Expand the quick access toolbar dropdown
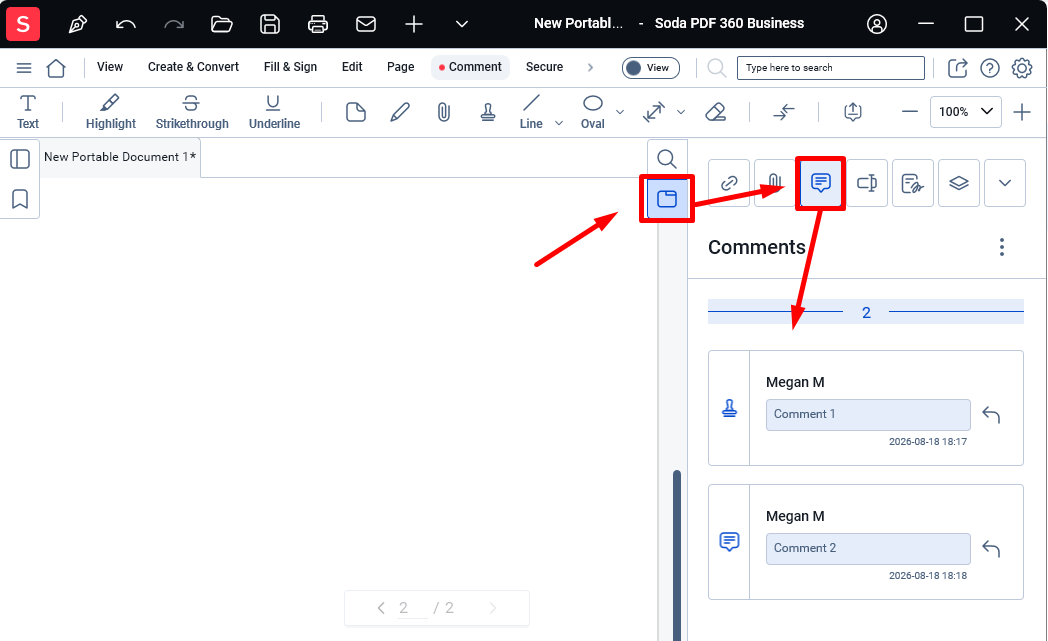 click(462, 25)
